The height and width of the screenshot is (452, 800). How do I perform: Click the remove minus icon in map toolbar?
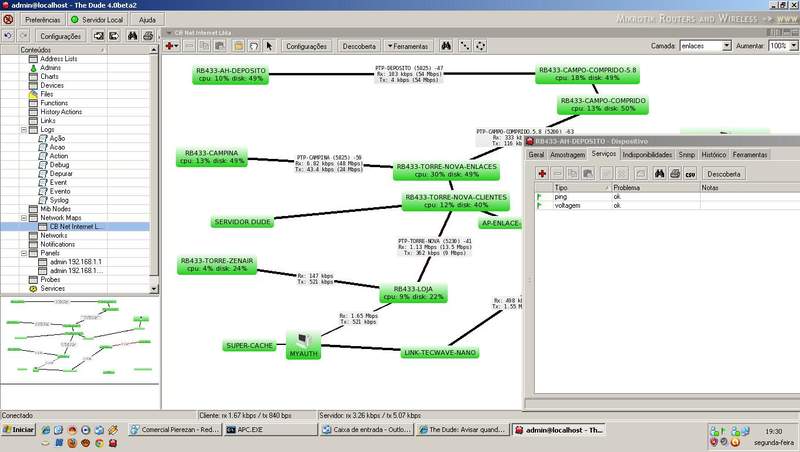(189, 46)
